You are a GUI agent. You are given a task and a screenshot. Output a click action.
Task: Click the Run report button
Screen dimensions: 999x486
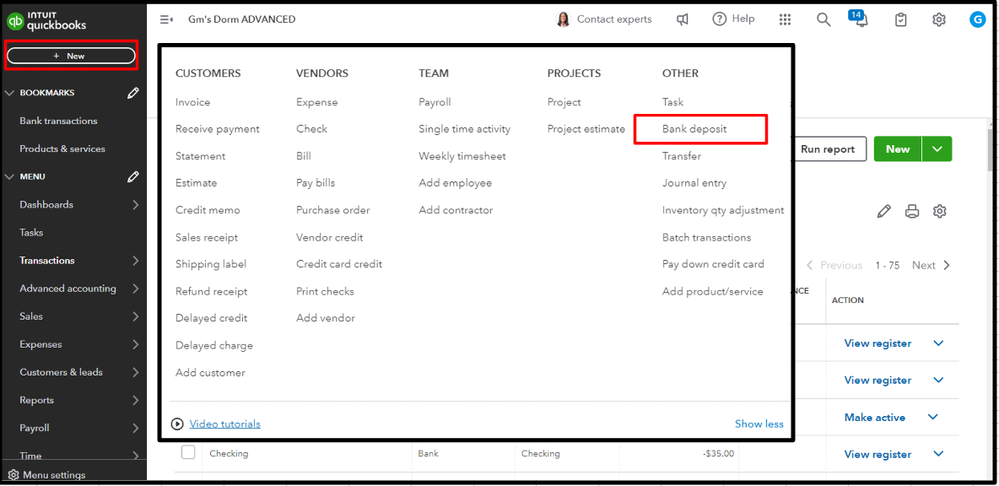tap(828, 149)
